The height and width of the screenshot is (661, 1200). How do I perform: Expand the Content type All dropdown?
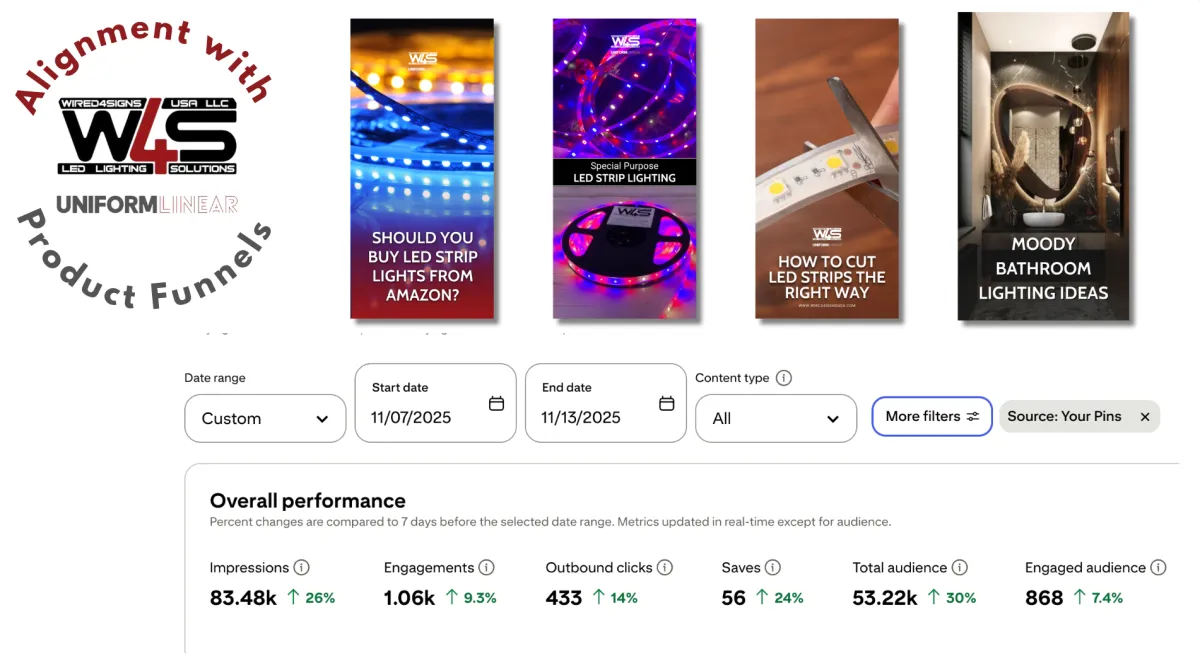(776, 419)
